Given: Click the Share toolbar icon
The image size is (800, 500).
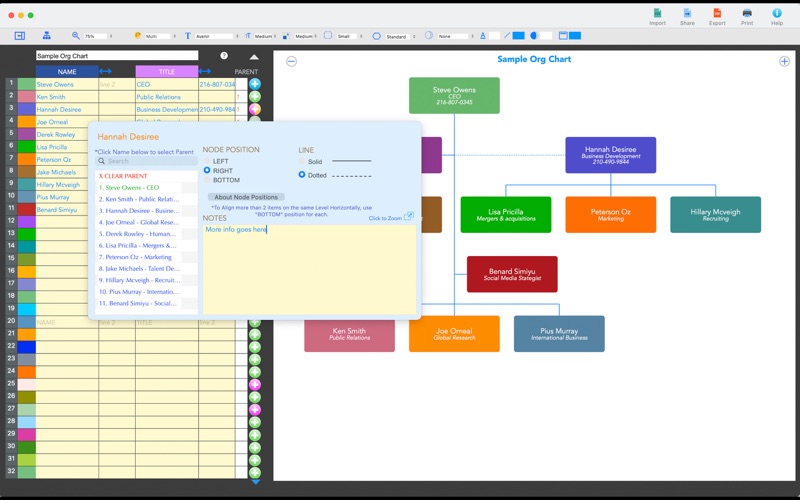Looking at the screenshot, I should (687, 14).
